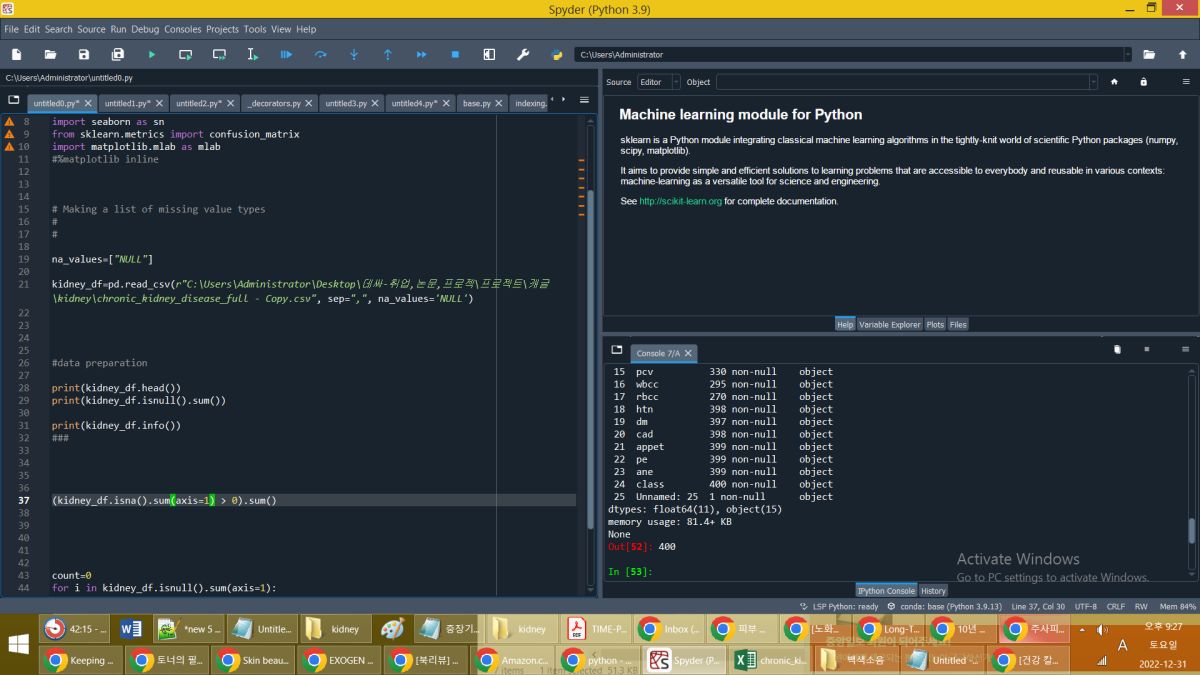Open Help pane options hamburger menu
Image resolution: width=1200 pixels, height=675 pixels.
[1185, 82]
